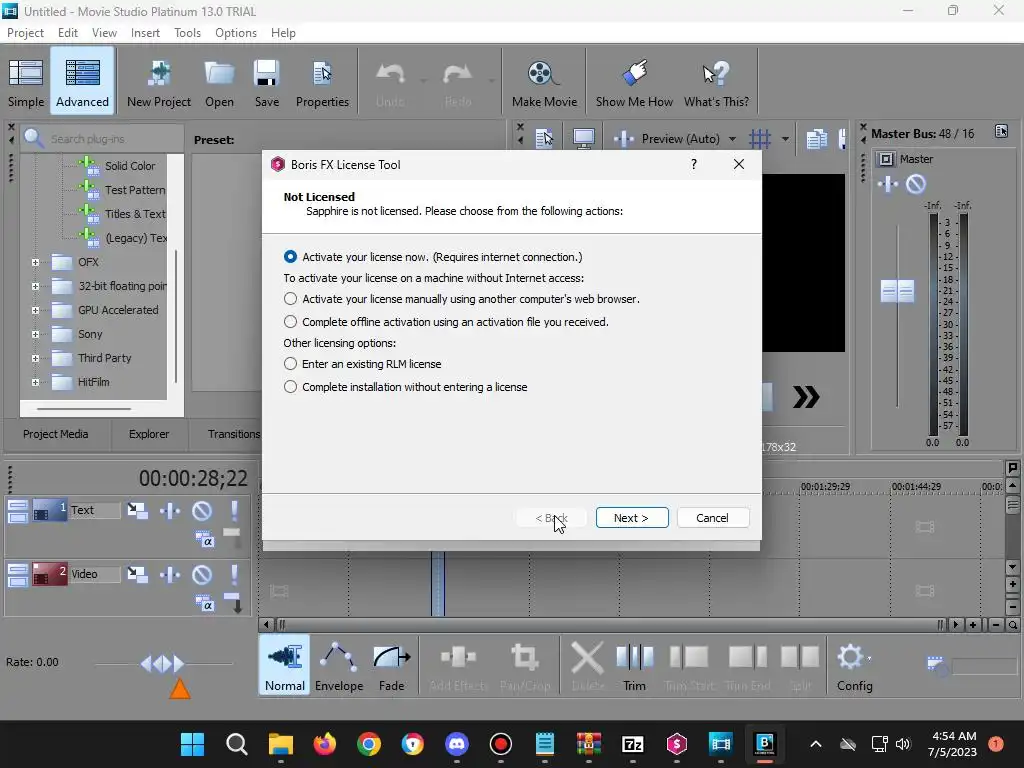Open track FX on Text track
Screen dimensions: 1024x768
coord(170,510)
